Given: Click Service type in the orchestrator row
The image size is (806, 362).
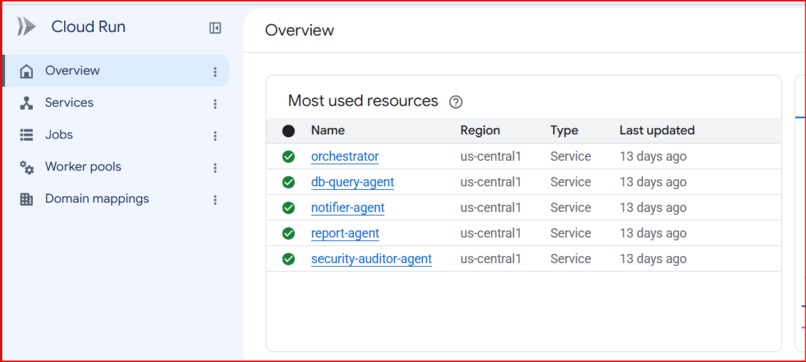Looking at the screenshot, I should pos(571,156).
